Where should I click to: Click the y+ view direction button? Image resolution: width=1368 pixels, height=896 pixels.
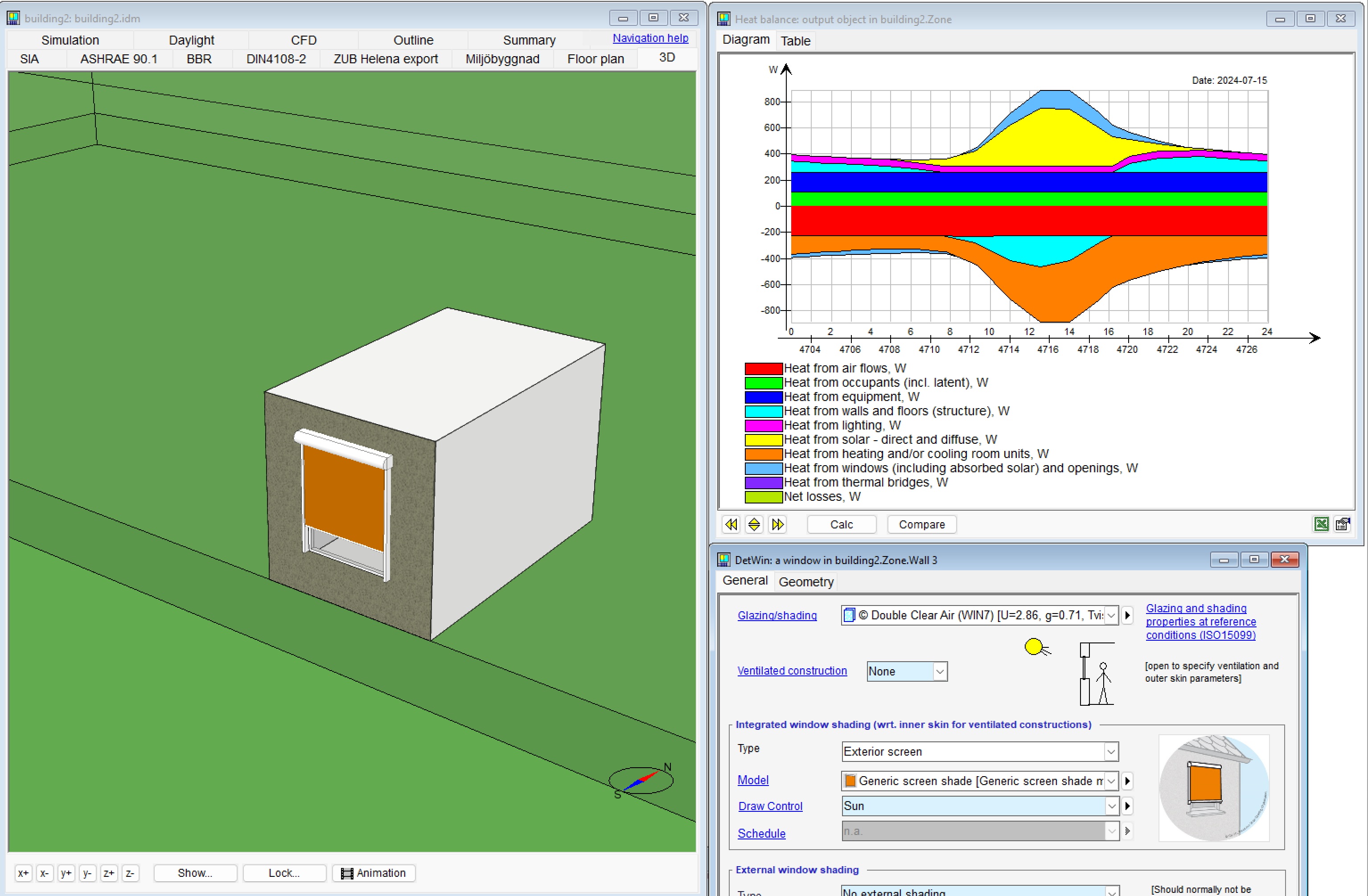tap(66, 873)
